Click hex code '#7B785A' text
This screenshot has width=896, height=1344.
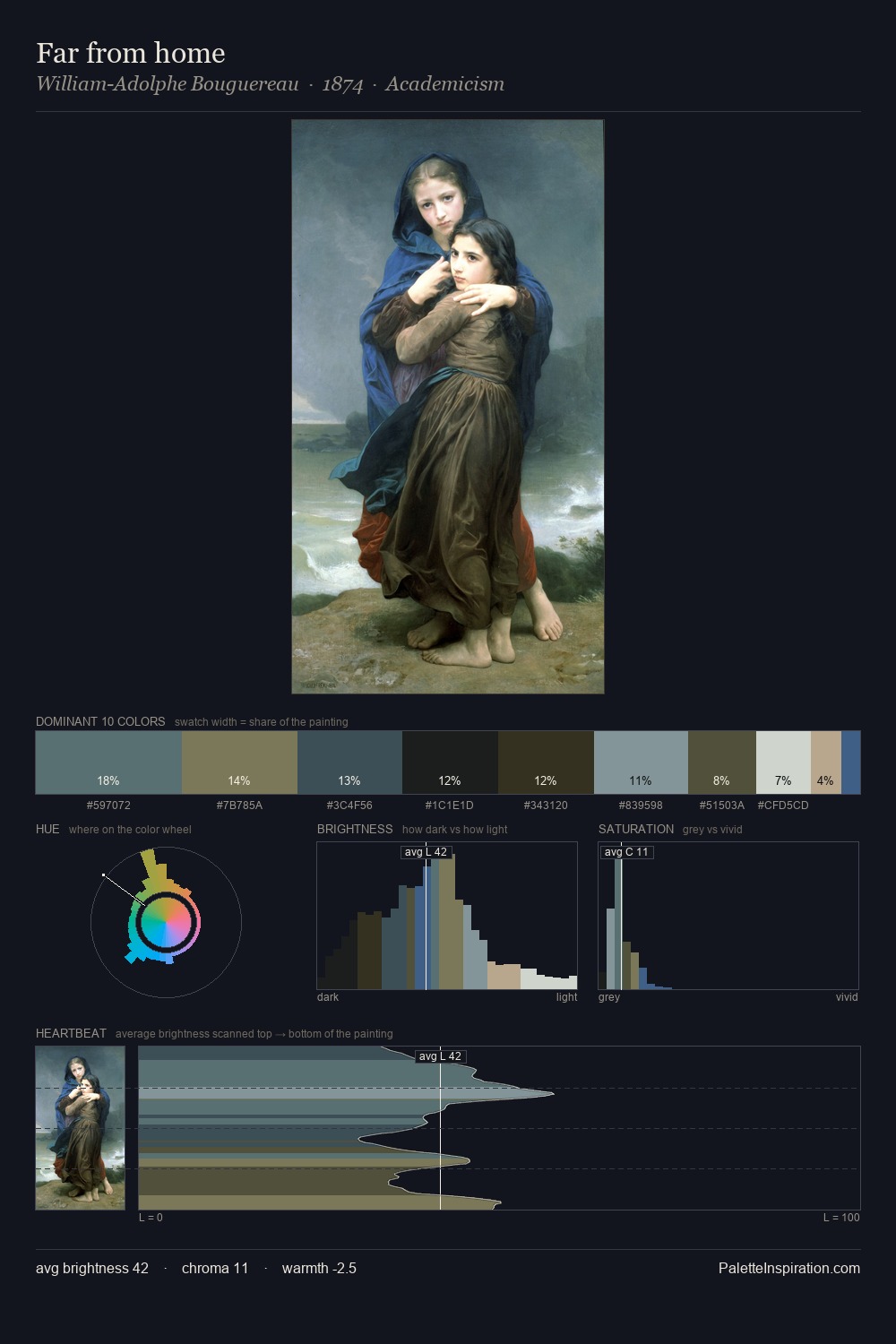[x=239, y=805]
